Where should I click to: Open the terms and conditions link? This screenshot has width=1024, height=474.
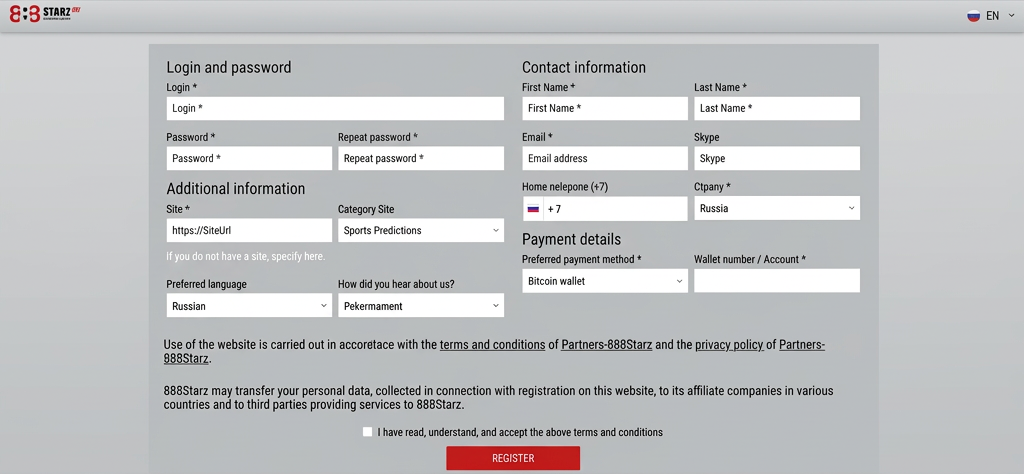tap(492, 345)
